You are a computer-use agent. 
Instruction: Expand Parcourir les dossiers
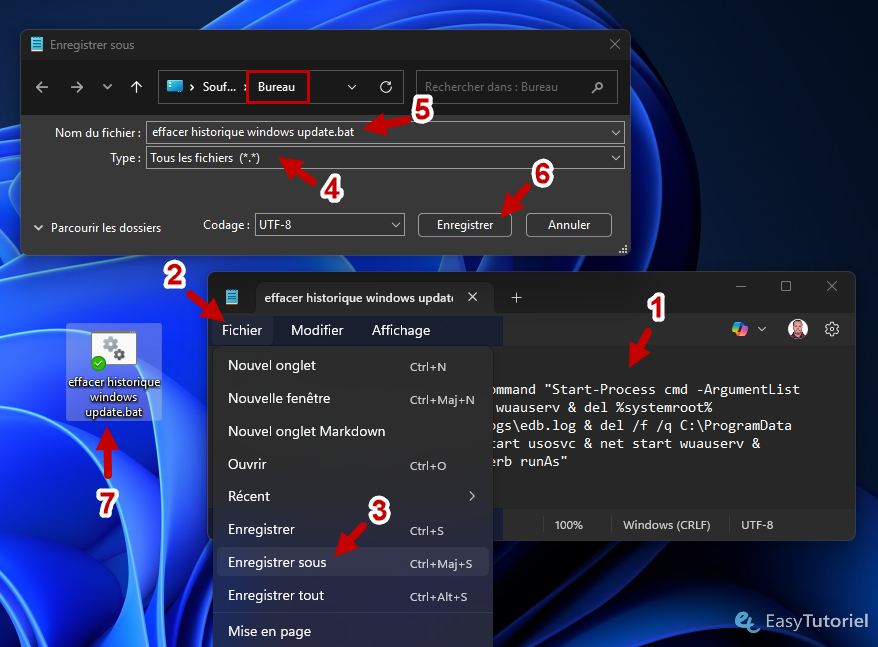(x=97, y=228)
